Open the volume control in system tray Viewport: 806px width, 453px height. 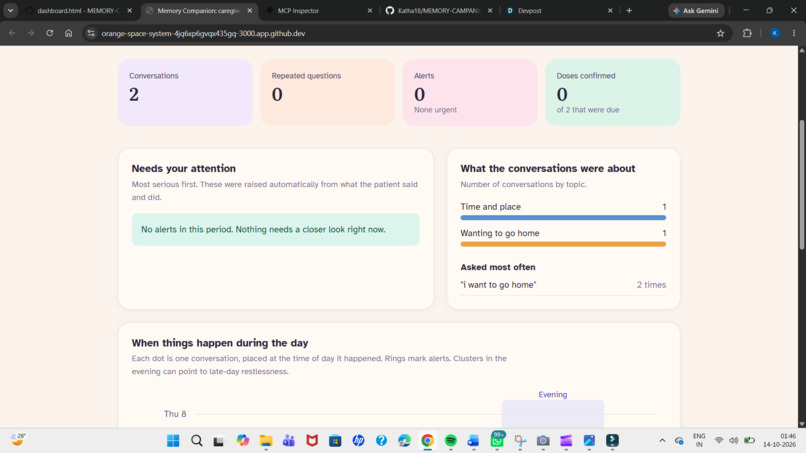(x=734, y=441)
